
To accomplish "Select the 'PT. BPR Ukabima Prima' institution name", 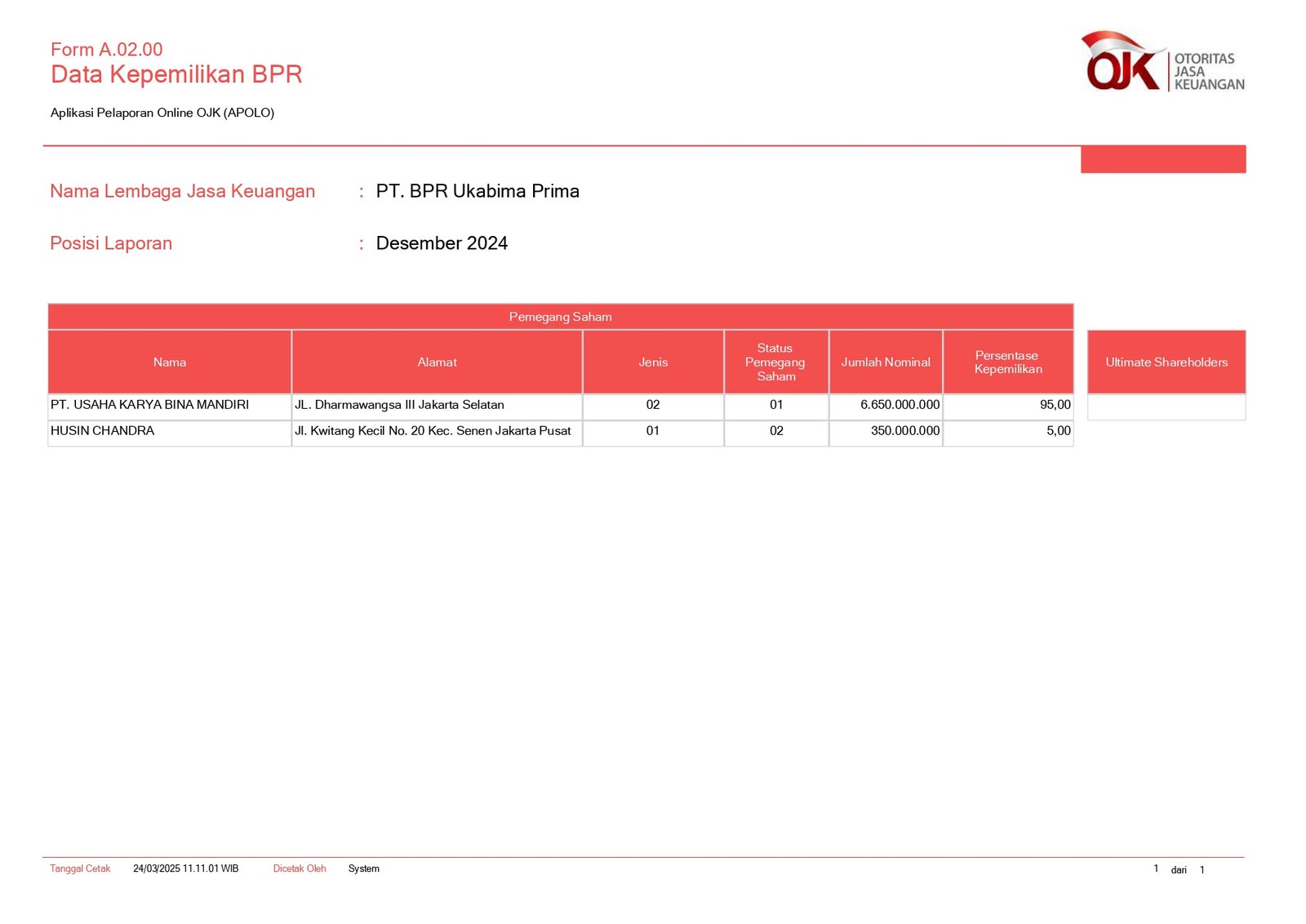I will pyautogui.click(x=478, y=191).
